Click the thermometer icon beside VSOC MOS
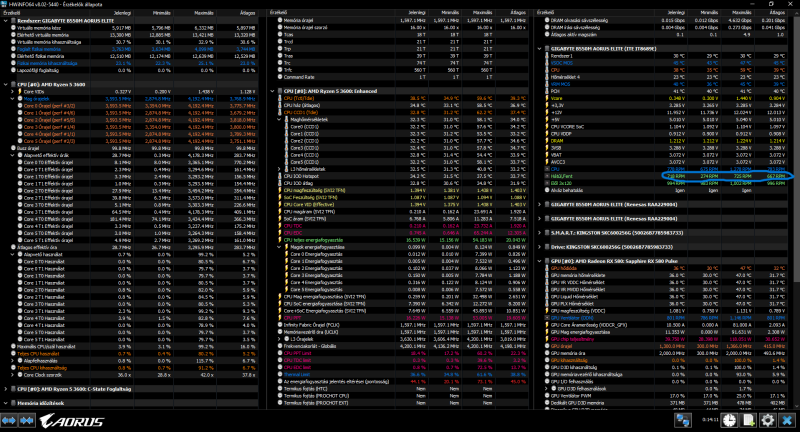Image resolution: width=800 pixels, height=432 pixels. click(547, 63)
